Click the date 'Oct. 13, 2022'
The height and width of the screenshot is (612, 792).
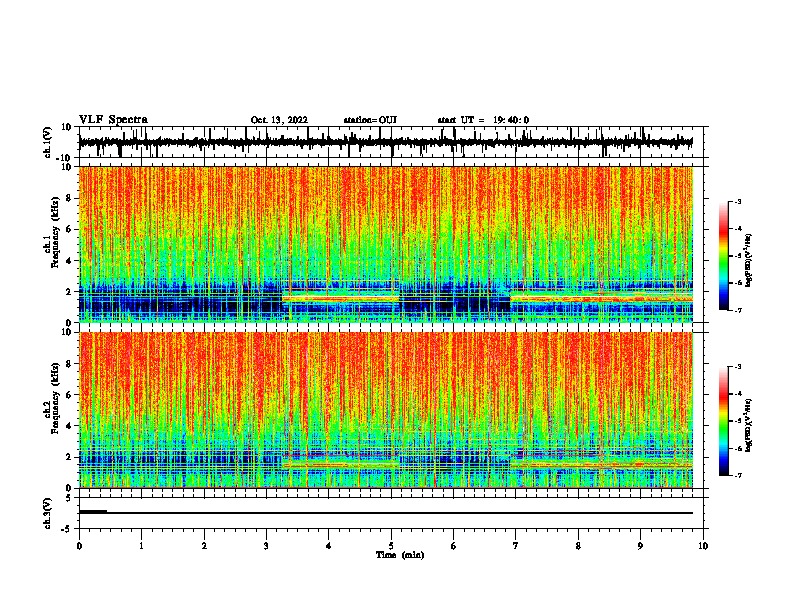(279, 120)
